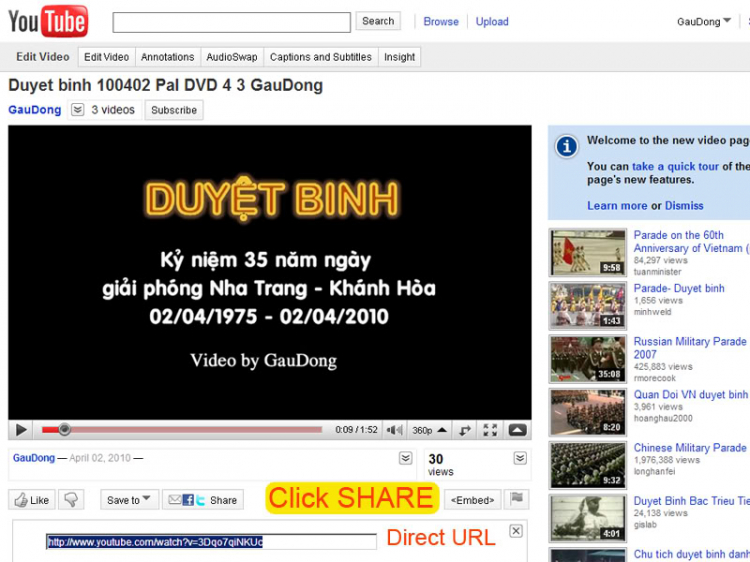750x562 pixels.
Task: Open Parade on the 60th Anniversary title
Action: pos(691,242)
